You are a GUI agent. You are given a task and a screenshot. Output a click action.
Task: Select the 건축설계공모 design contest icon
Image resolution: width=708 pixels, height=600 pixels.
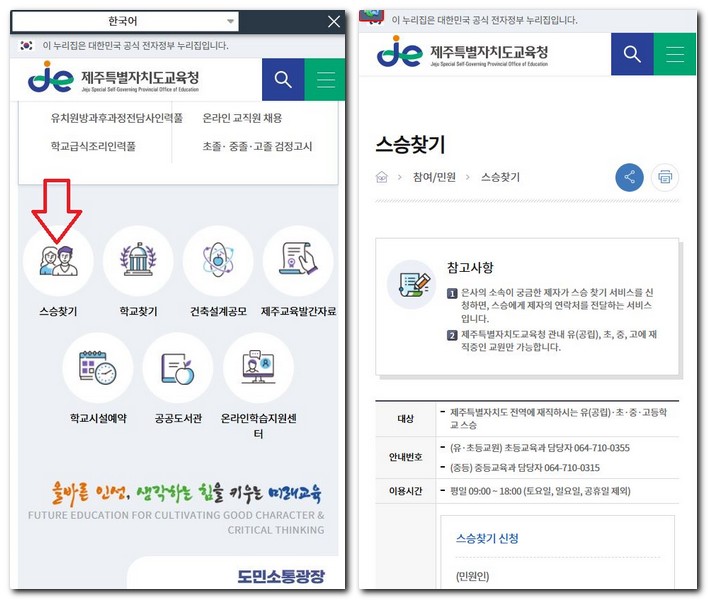pyautogui.click(x=218, y=261)
